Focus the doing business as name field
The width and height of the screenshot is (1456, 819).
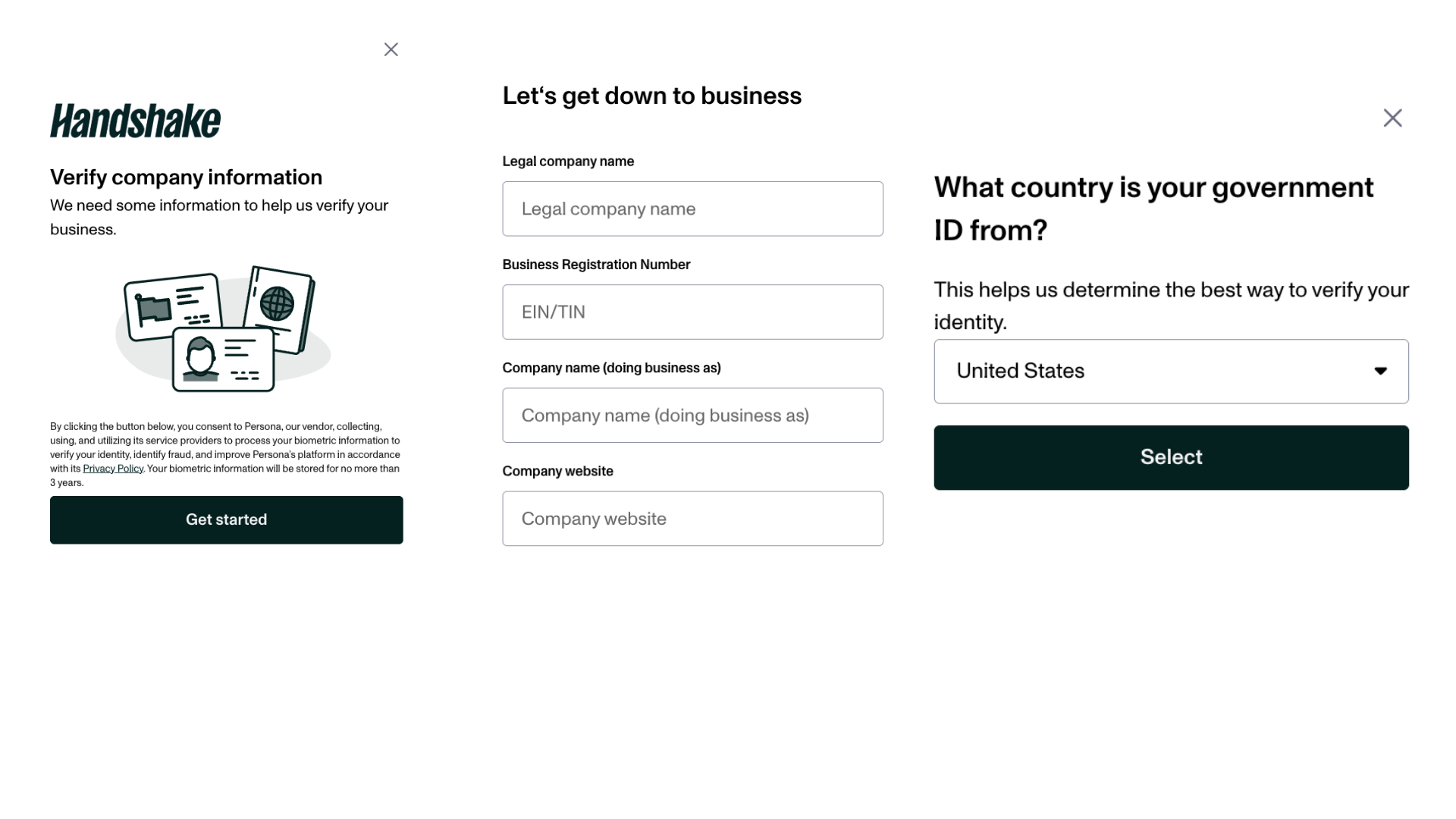click(x=692, y=415)
